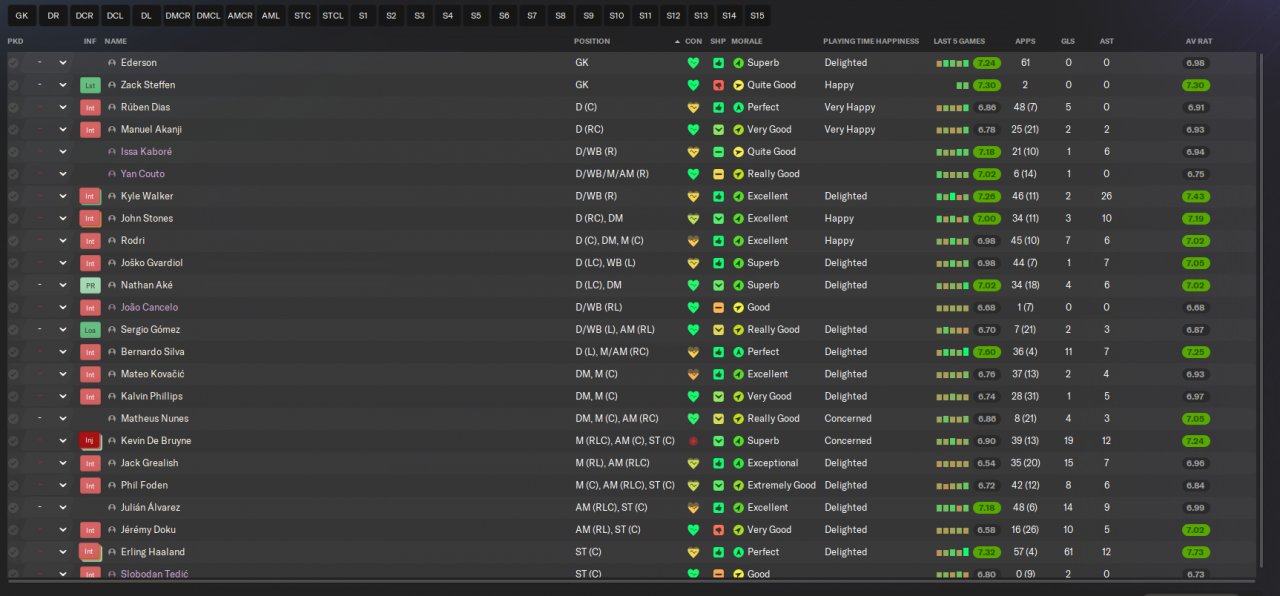Click Erling Haaland's 7.73 average rating

coord(1195,552)
